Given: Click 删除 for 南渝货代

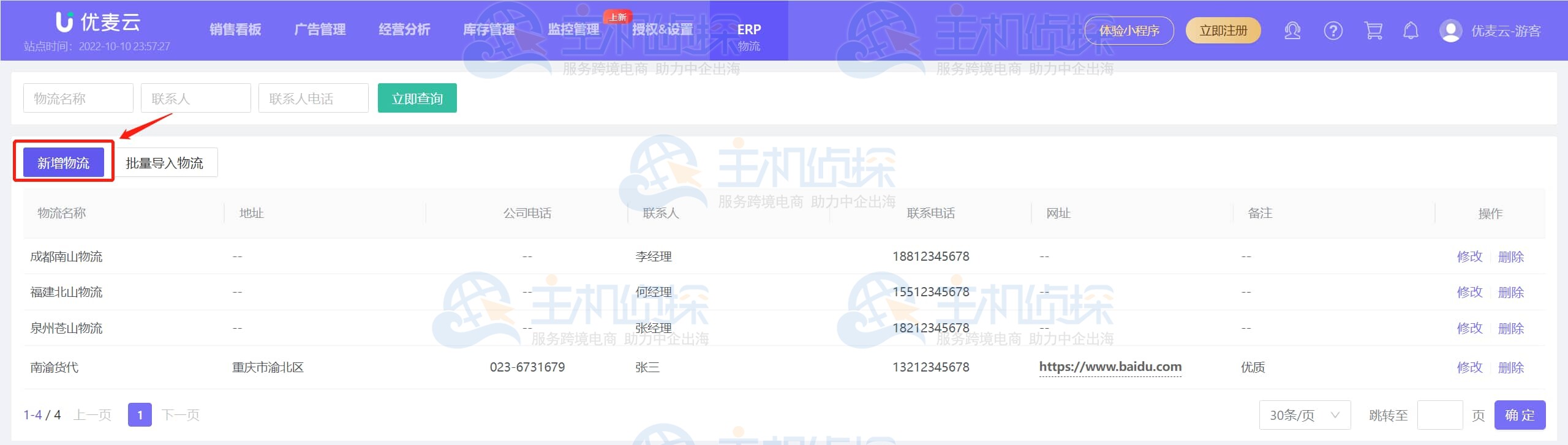Looking at the screenshot, I should 1511,367.
